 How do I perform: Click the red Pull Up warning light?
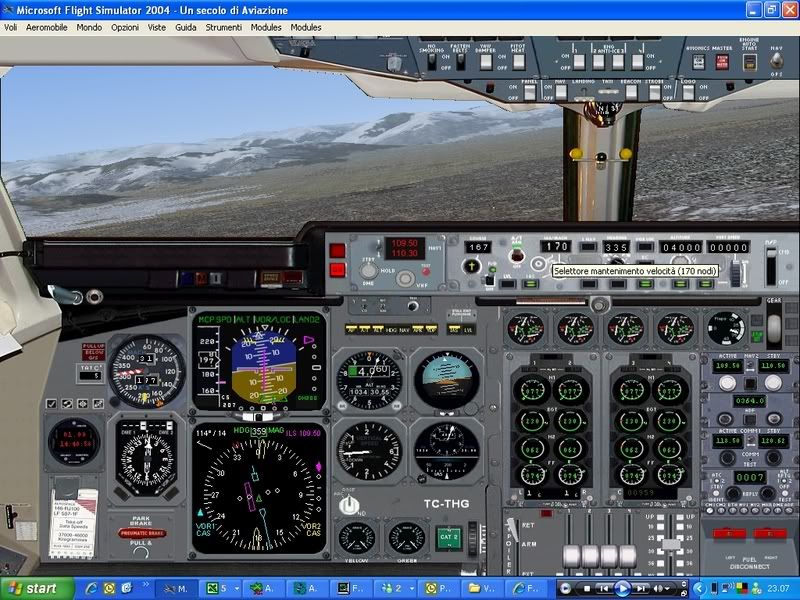point(93,352)
